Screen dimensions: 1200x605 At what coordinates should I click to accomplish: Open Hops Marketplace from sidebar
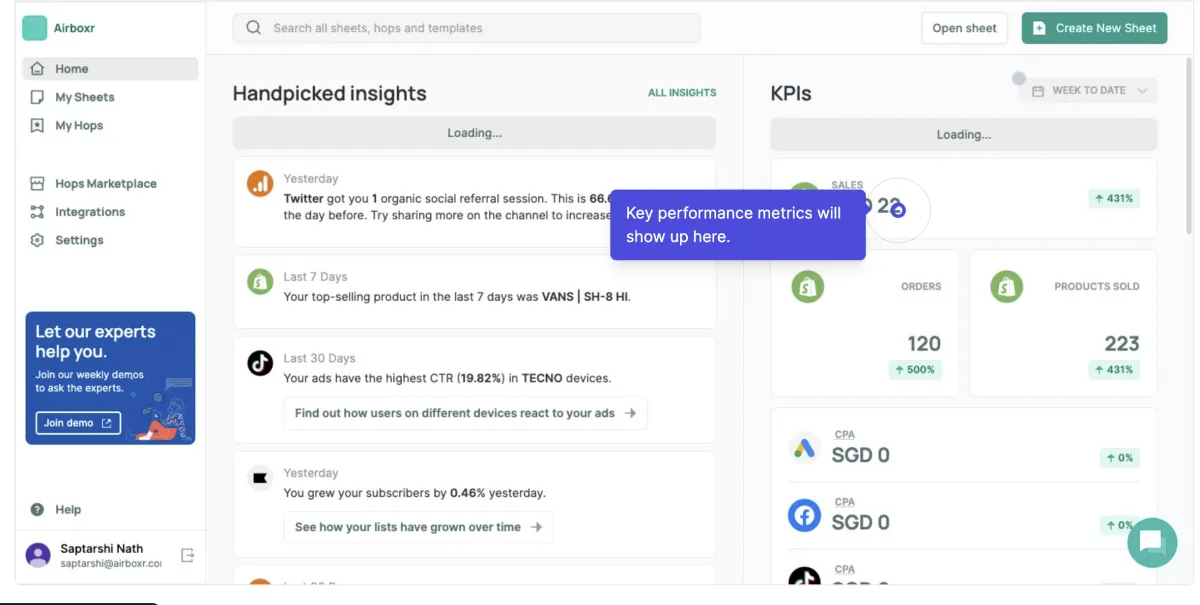click(x=105, y=184)
